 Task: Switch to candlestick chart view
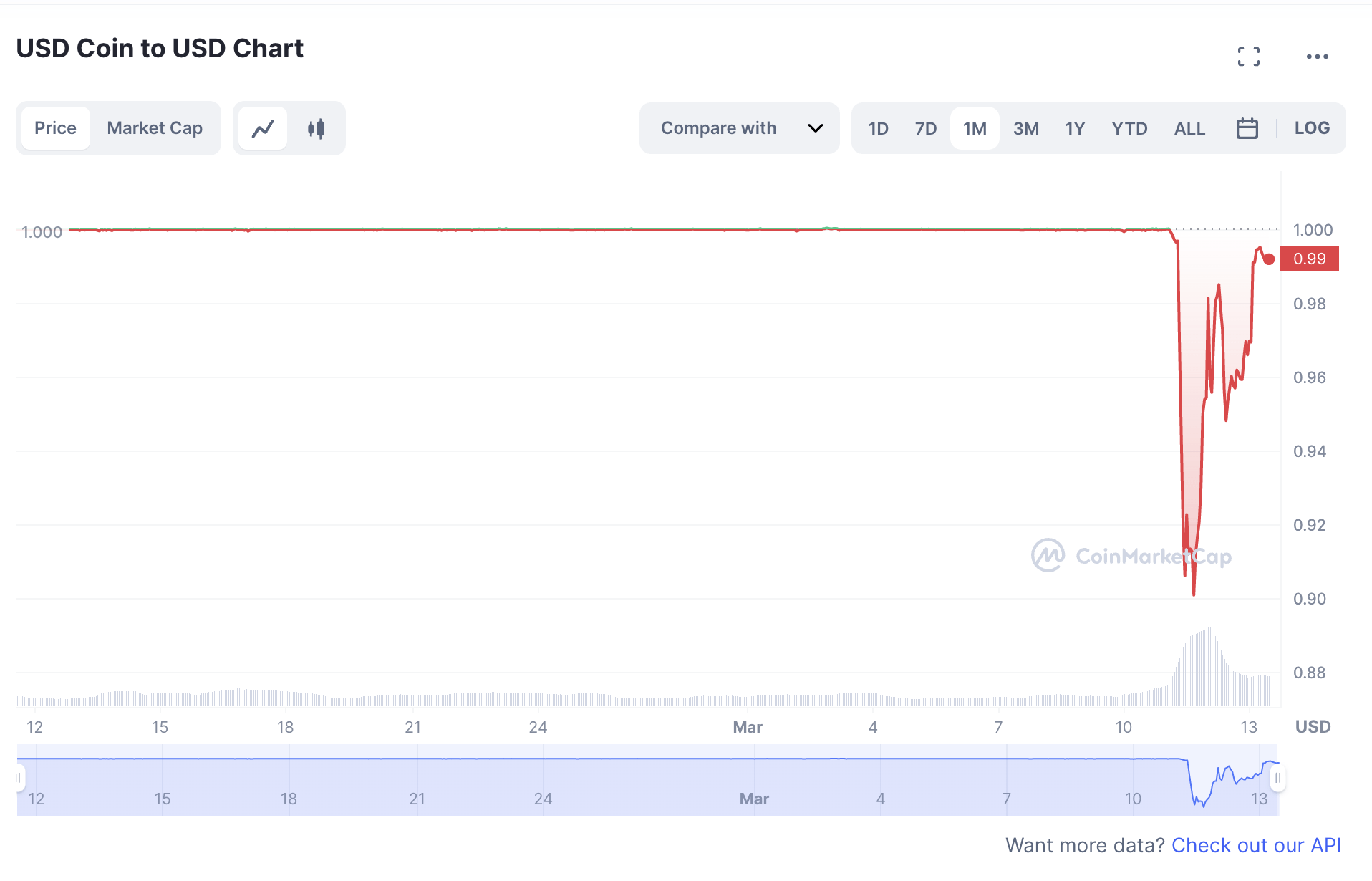click(x=316, y=128)
